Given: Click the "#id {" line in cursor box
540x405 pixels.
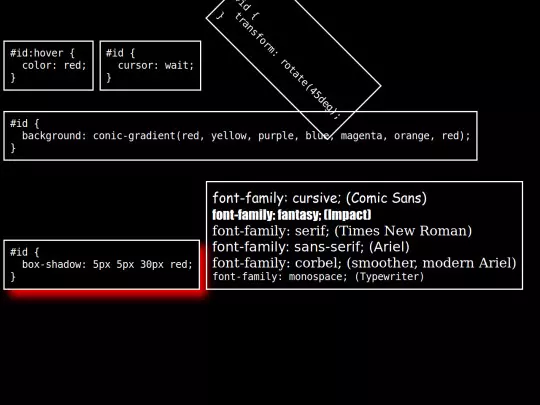Looking at the screenshot, I should [120, 53].
